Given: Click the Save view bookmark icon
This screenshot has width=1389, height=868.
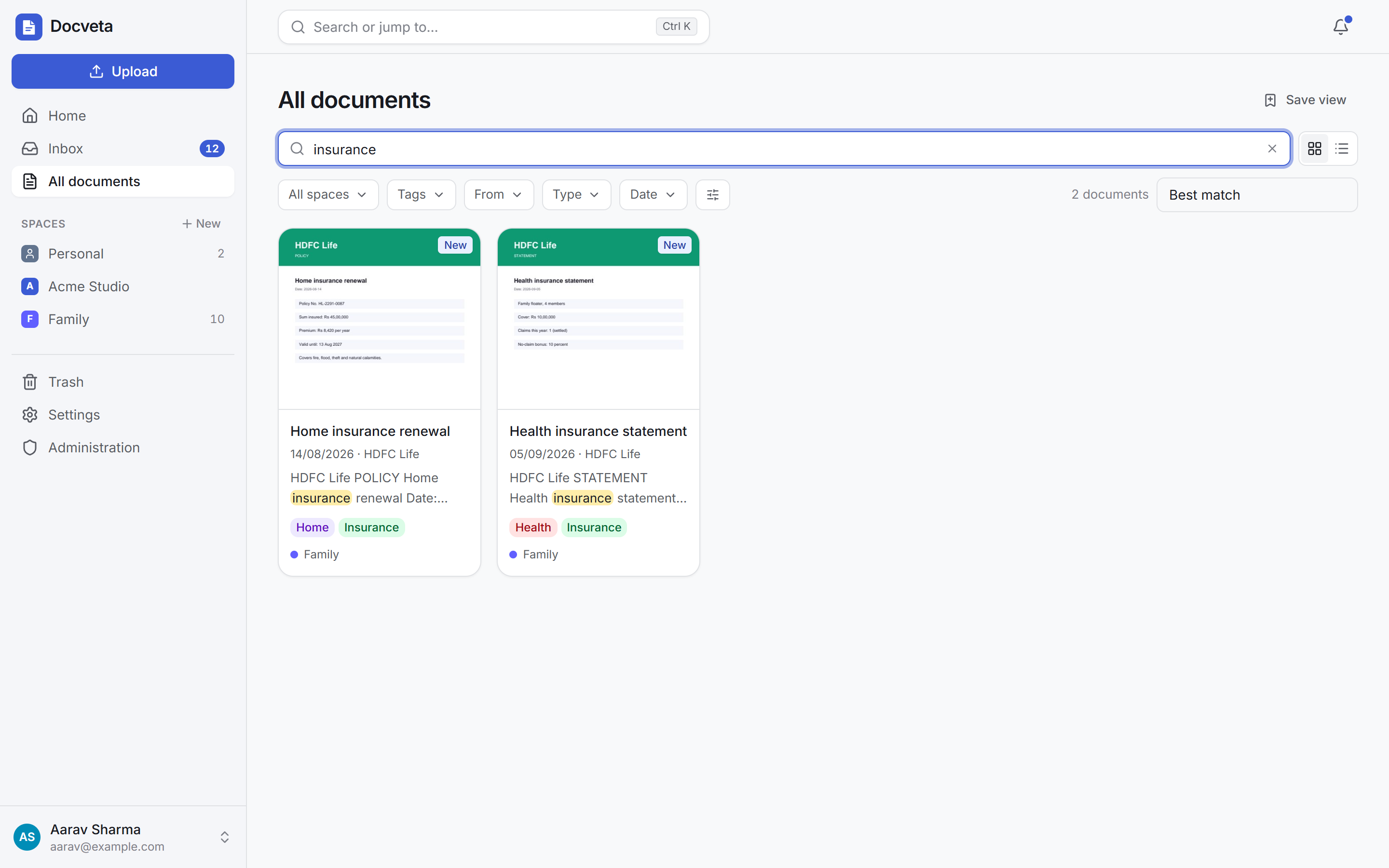Looking at the screenshot, I should pos(1269,100).
